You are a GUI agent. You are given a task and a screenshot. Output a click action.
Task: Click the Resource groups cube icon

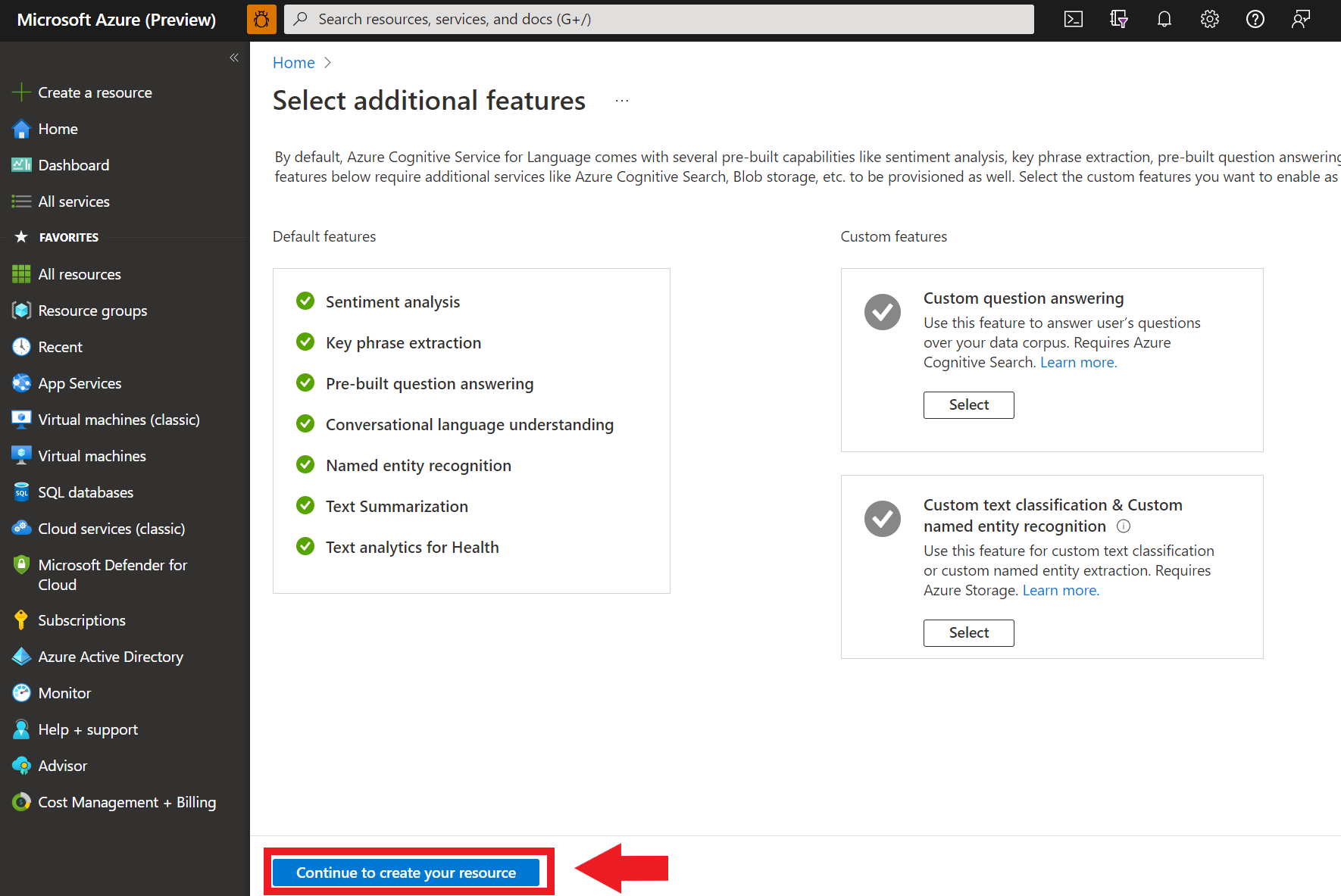21,311
